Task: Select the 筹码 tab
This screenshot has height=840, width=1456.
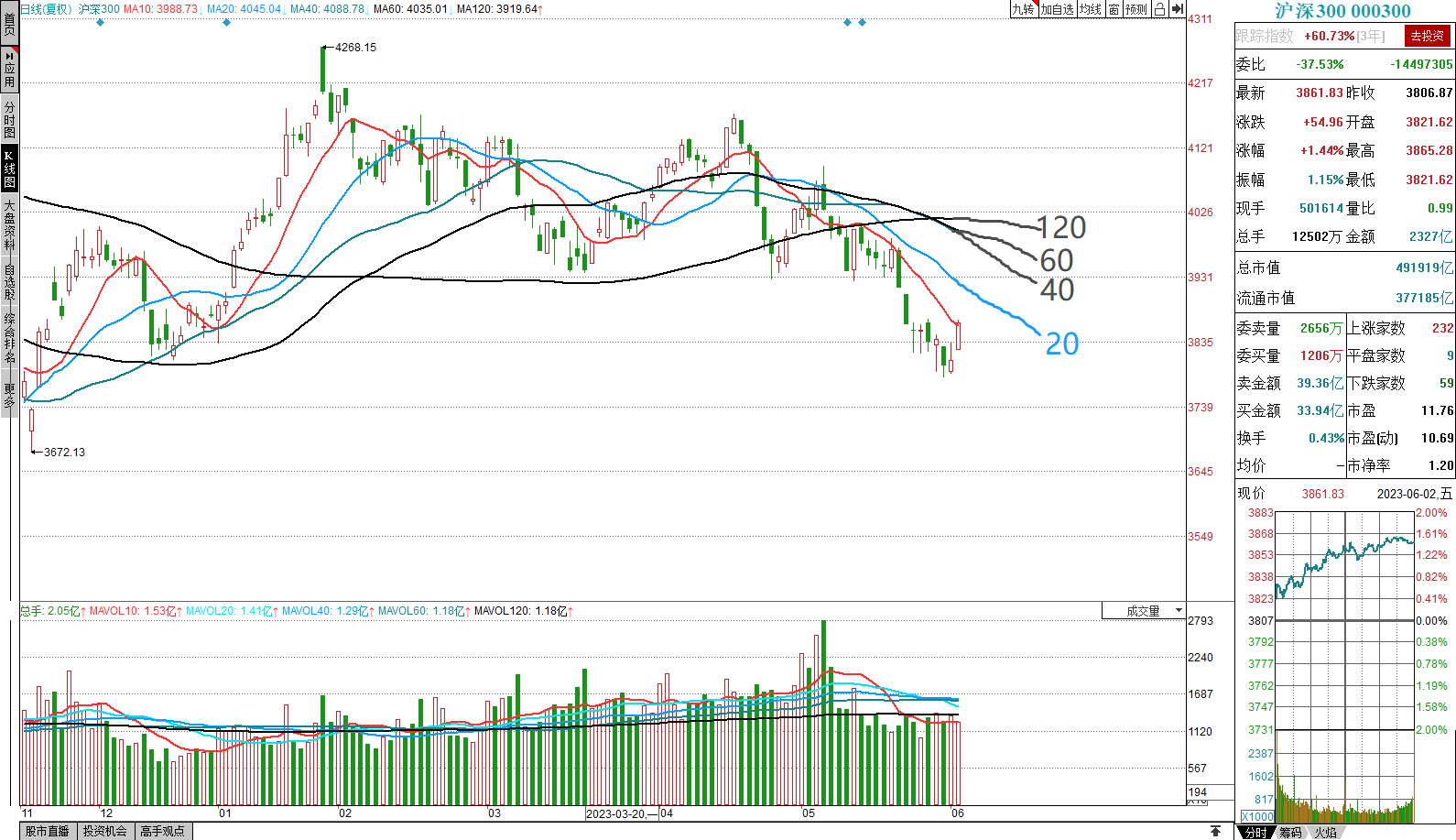Action: pyautogui.click(x=1290, y=832)
